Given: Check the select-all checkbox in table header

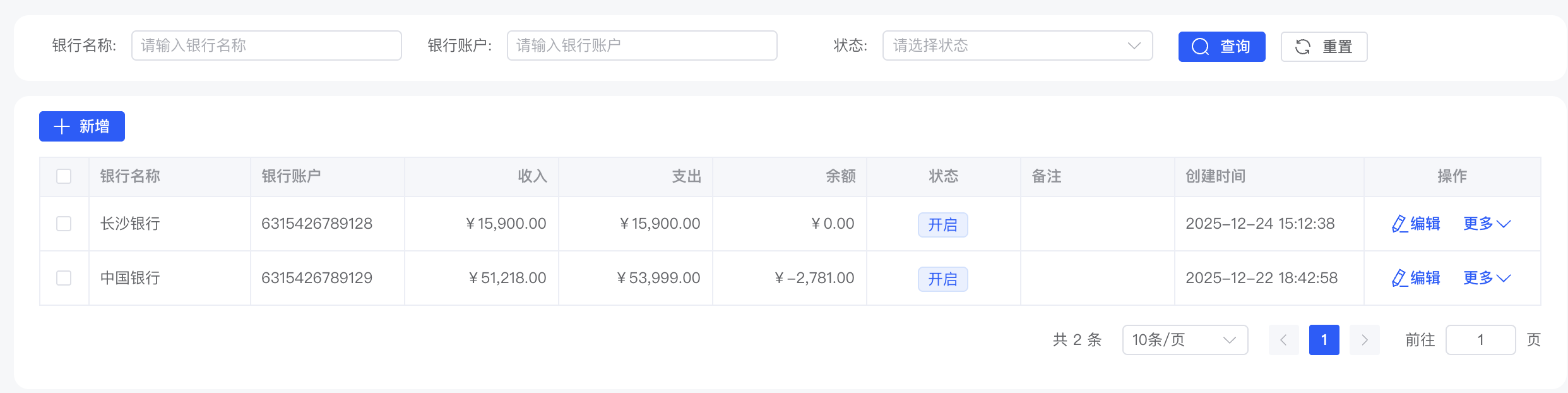Looking at the screenshot, I should click(63, 176).
